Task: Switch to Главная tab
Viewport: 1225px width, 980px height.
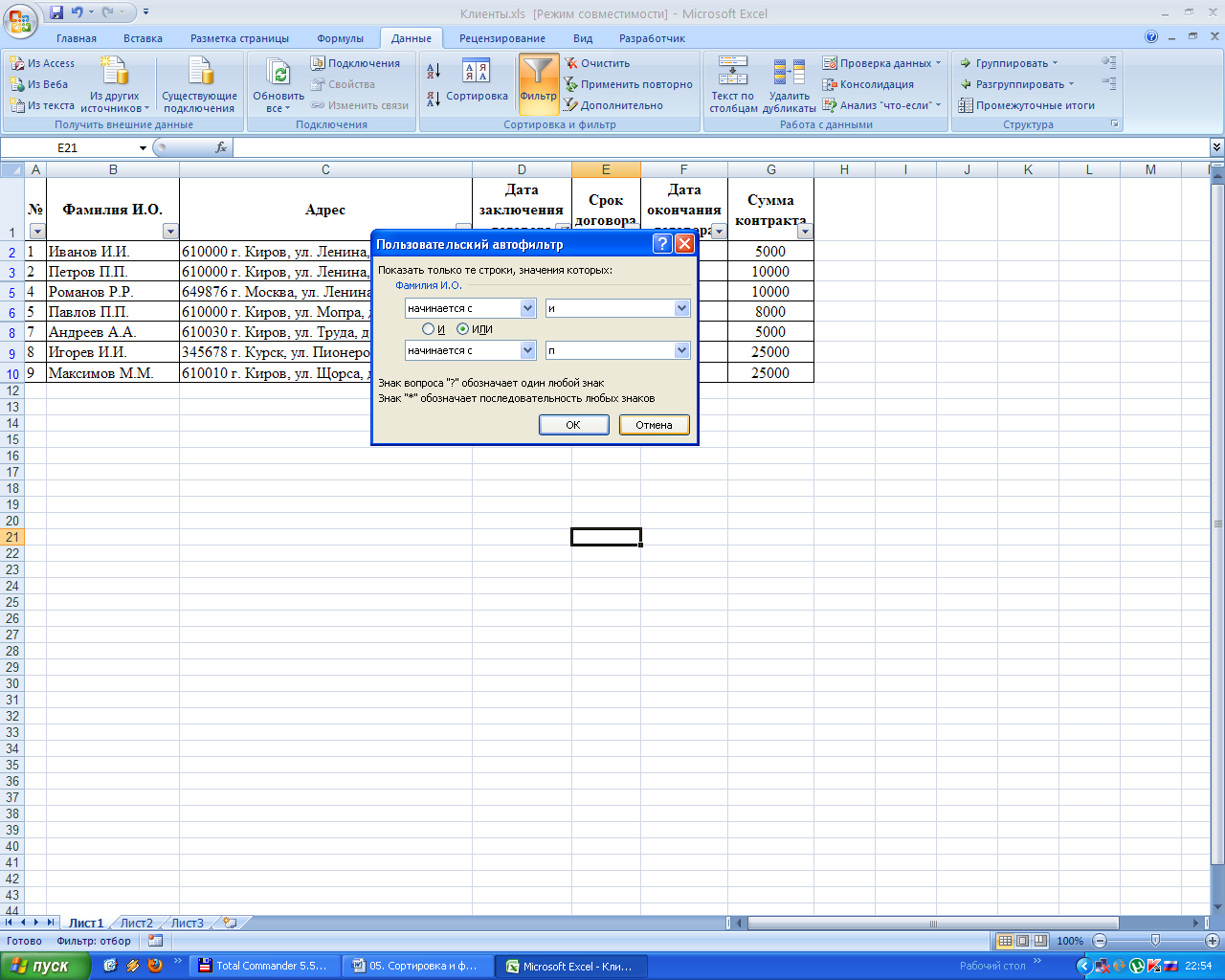Action: [x=77, y=38]
